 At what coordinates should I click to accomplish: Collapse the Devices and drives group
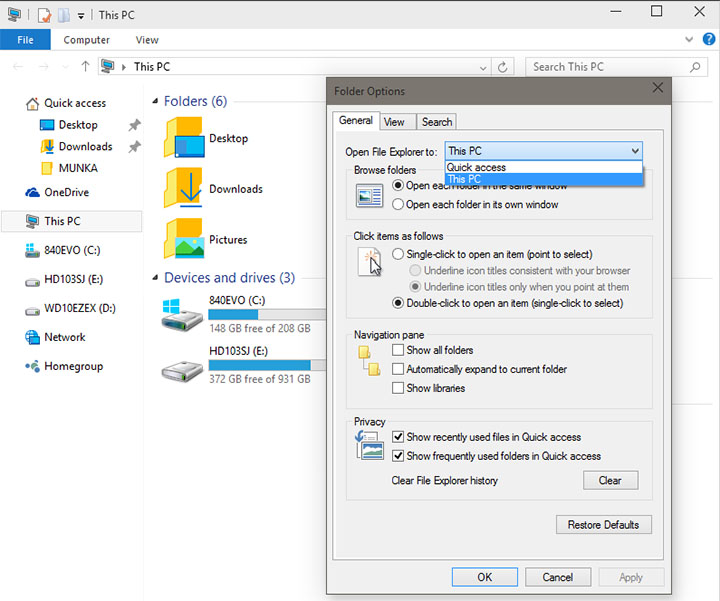[x=154, y=278]
